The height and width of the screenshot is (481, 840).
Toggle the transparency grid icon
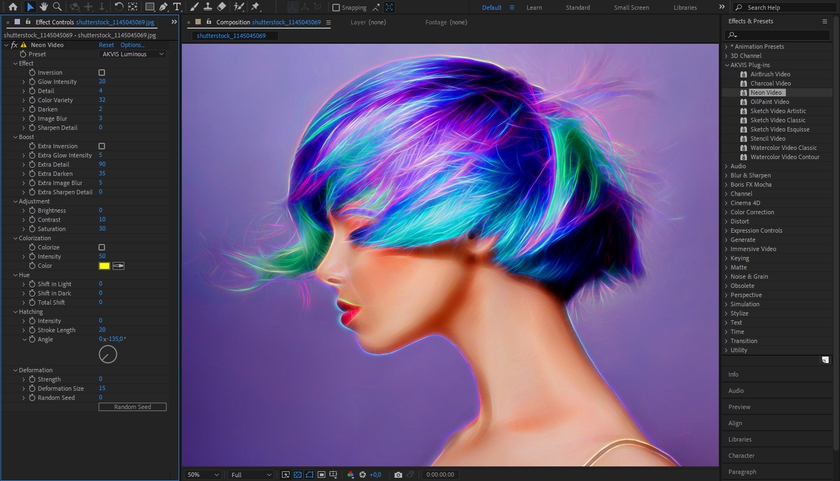click(297, 475)
